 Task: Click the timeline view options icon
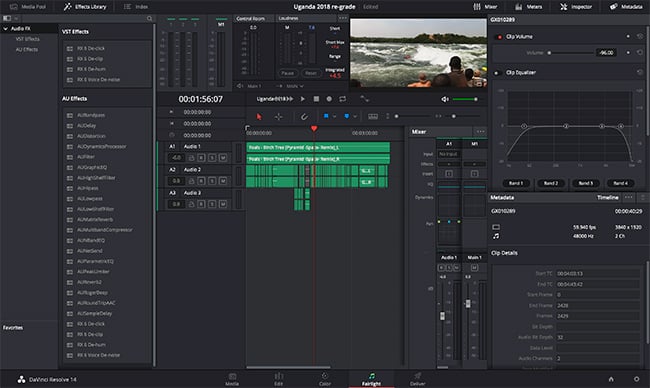[373, 117]
